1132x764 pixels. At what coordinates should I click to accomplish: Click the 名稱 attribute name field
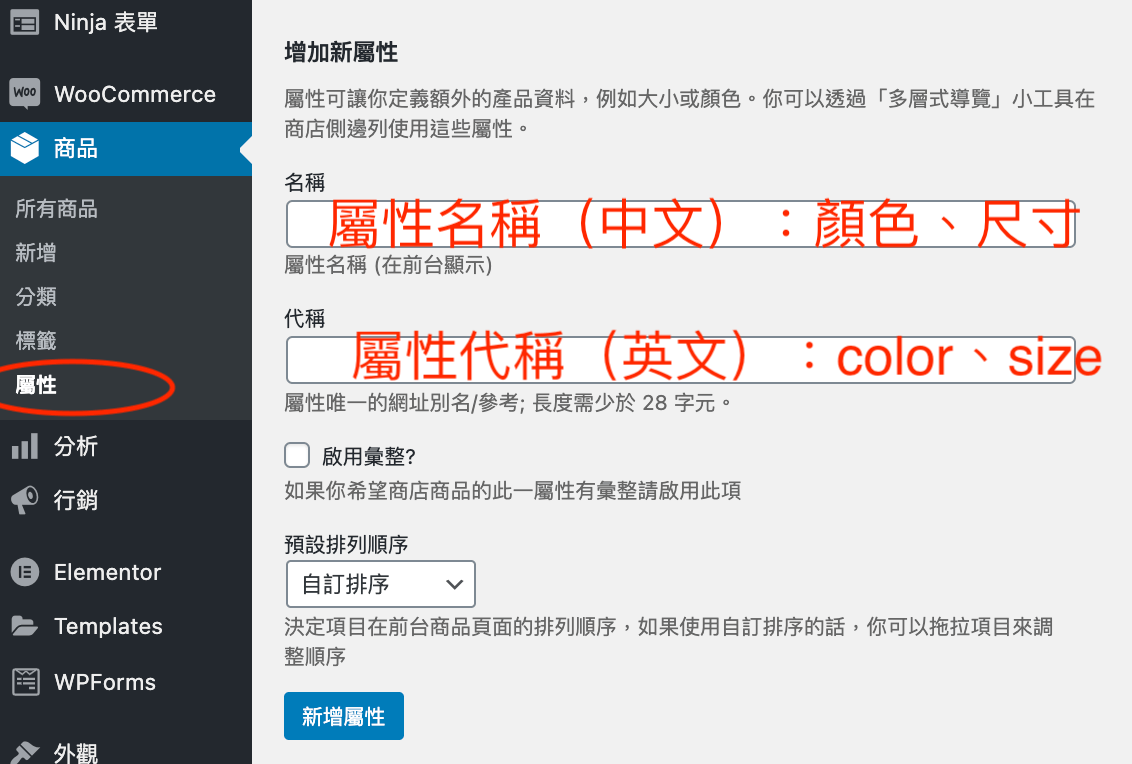(680, 224)
